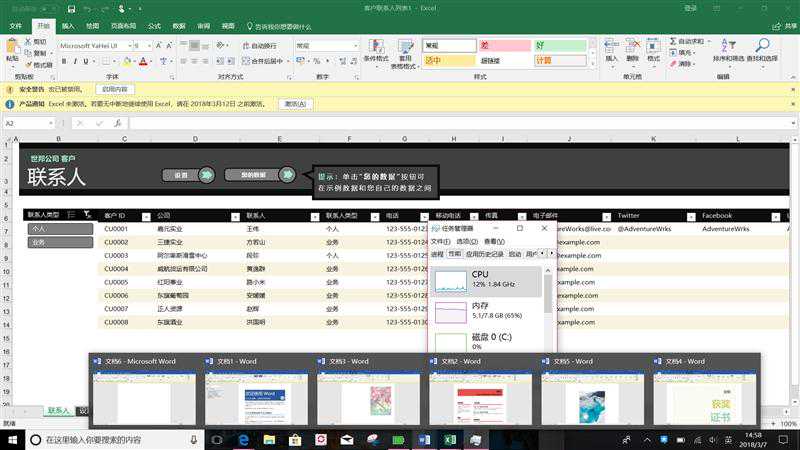Click the Conditional Formatting (条件格式) icon

(375, 52)
